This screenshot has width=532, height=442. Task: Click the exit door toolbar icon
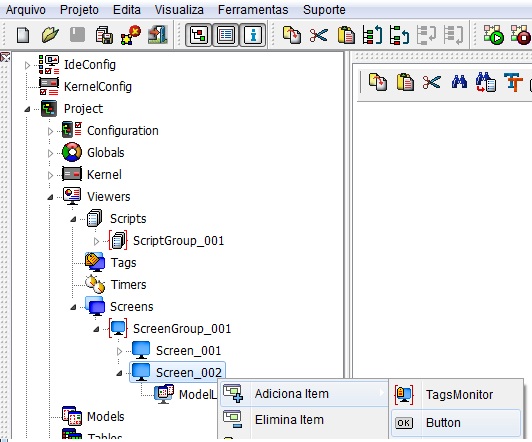pos(158,35)
